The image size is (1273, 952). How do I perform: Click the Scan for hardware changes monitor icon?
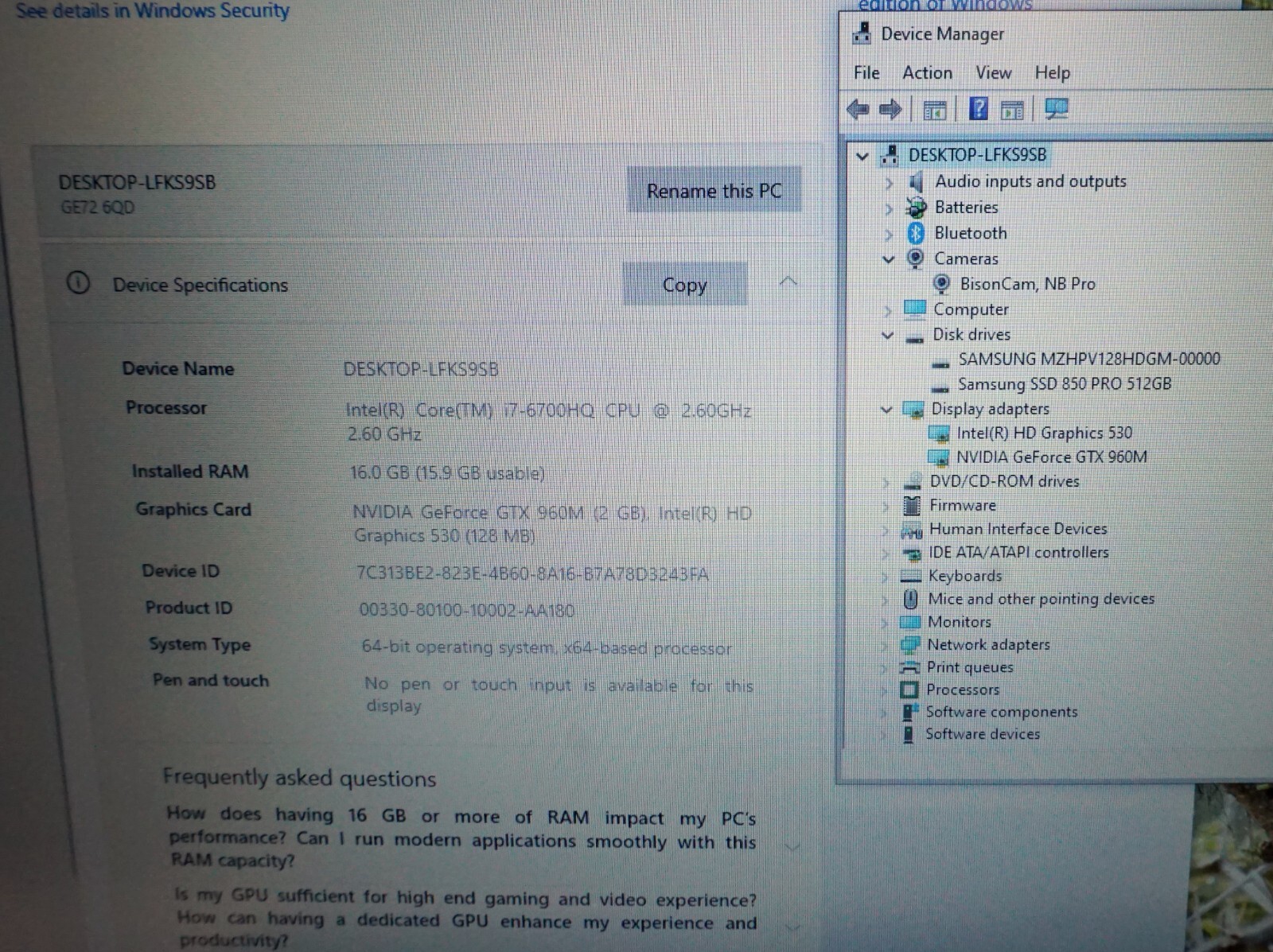pyautogui.click(x=1057, y=109)
